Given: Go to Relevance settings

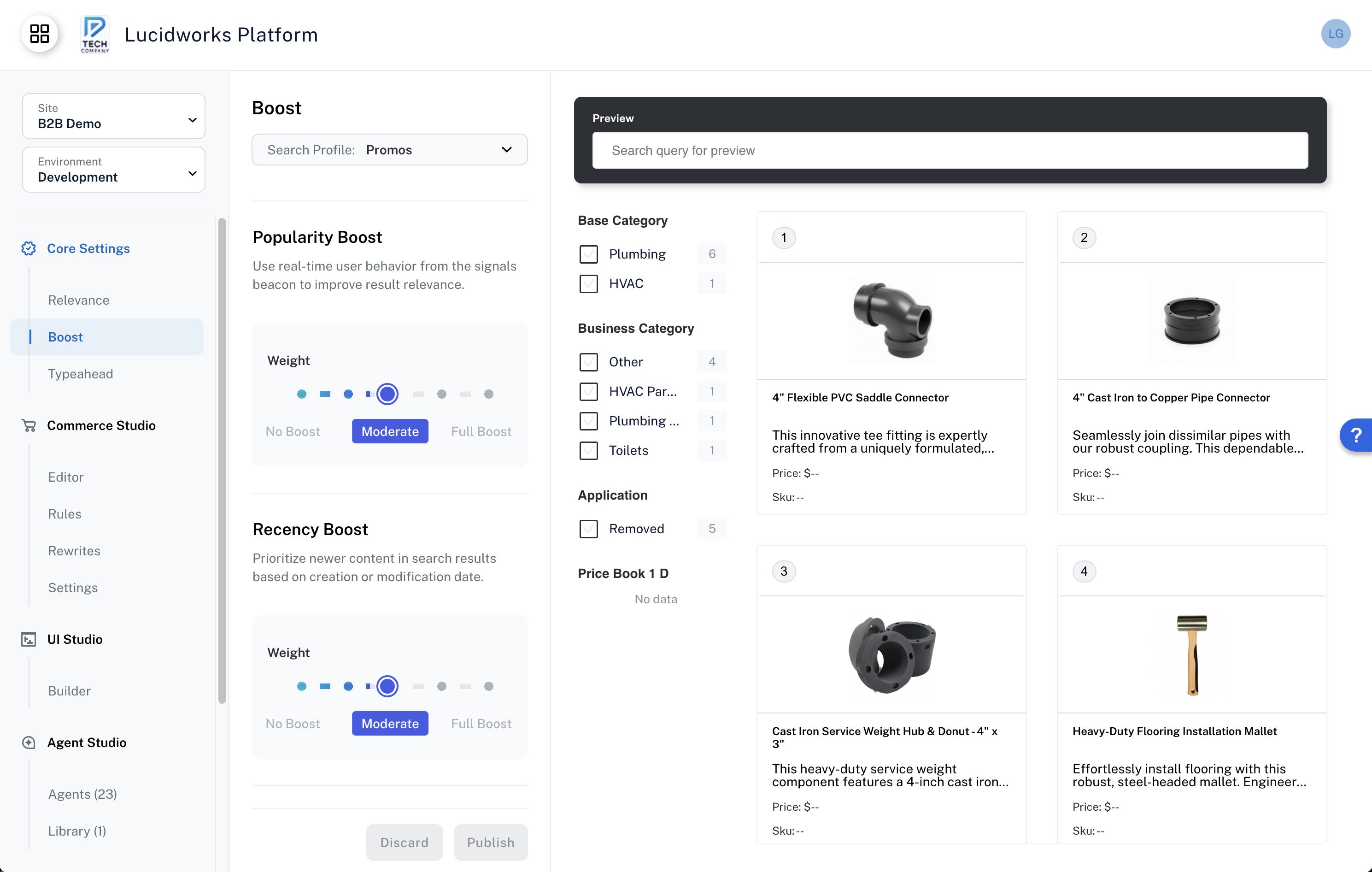Looking at the screenshot, I should (79, 300).
